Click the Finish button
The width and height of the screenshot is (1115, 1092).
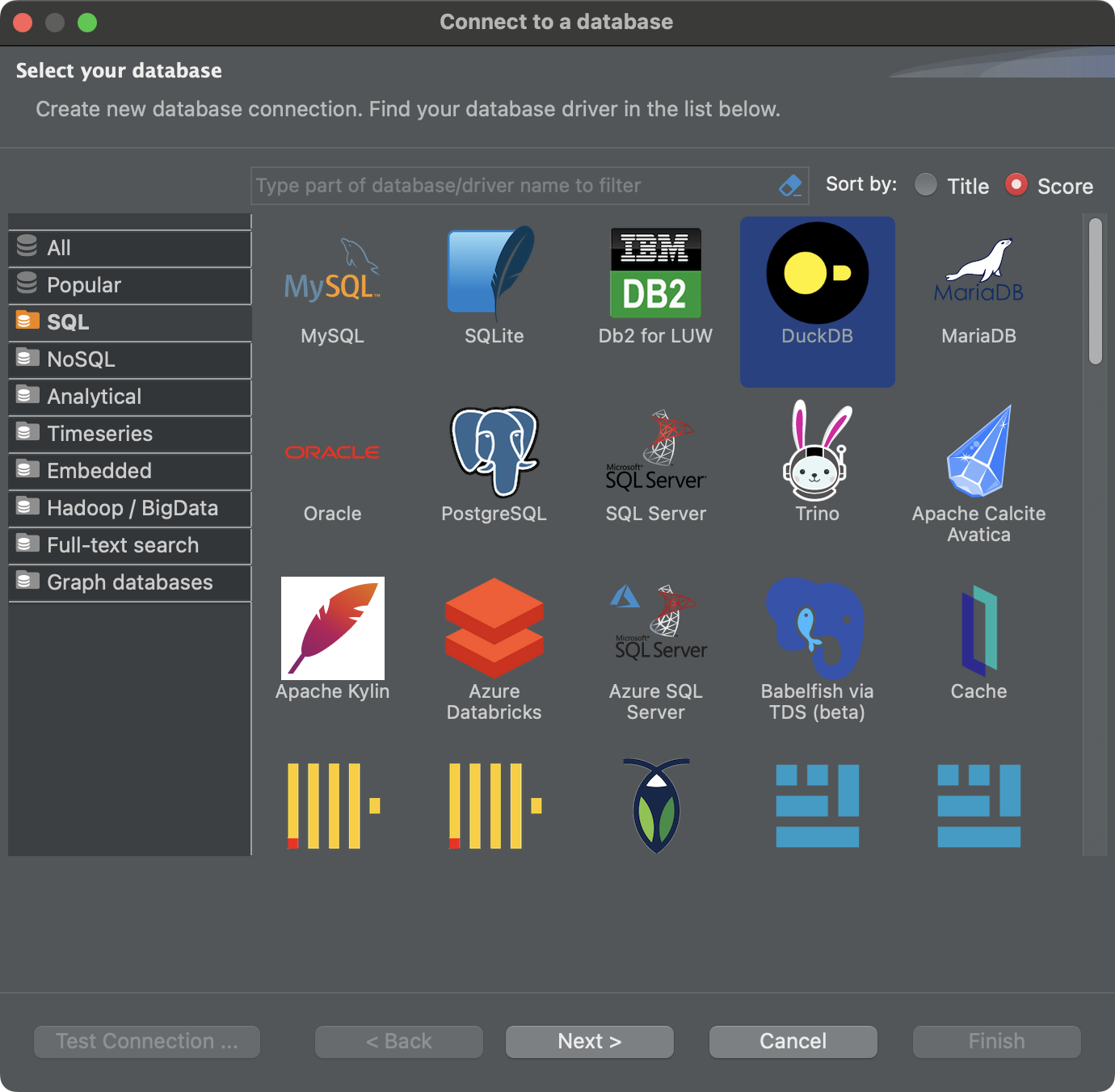coord(997,1042)
